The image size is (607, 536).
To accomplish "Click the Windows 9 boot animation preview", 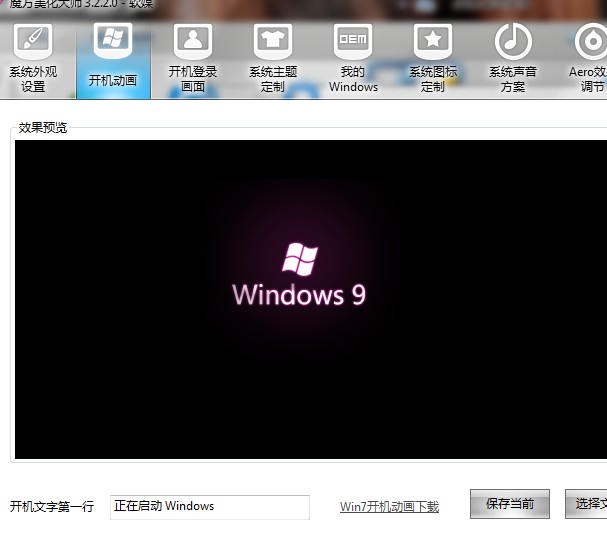I will pyautogui.click(x=311, y=300).
